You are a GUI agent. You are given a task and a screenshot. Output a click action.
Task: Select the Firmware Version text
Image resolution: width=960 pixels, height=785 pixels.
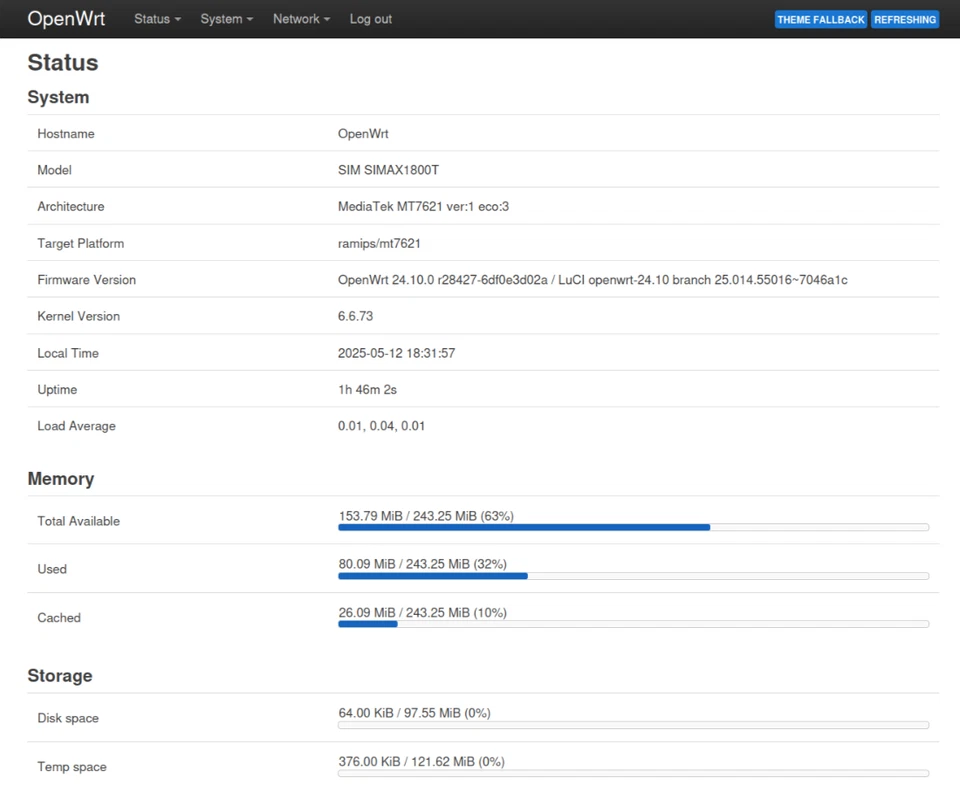coord(592,279)
